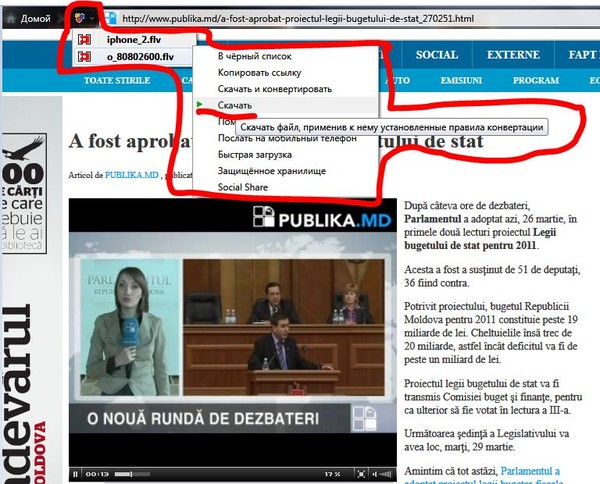This screenshot has height=484, width=600.
Task: Mute video with the speaker icon
Action: (375, 474)
